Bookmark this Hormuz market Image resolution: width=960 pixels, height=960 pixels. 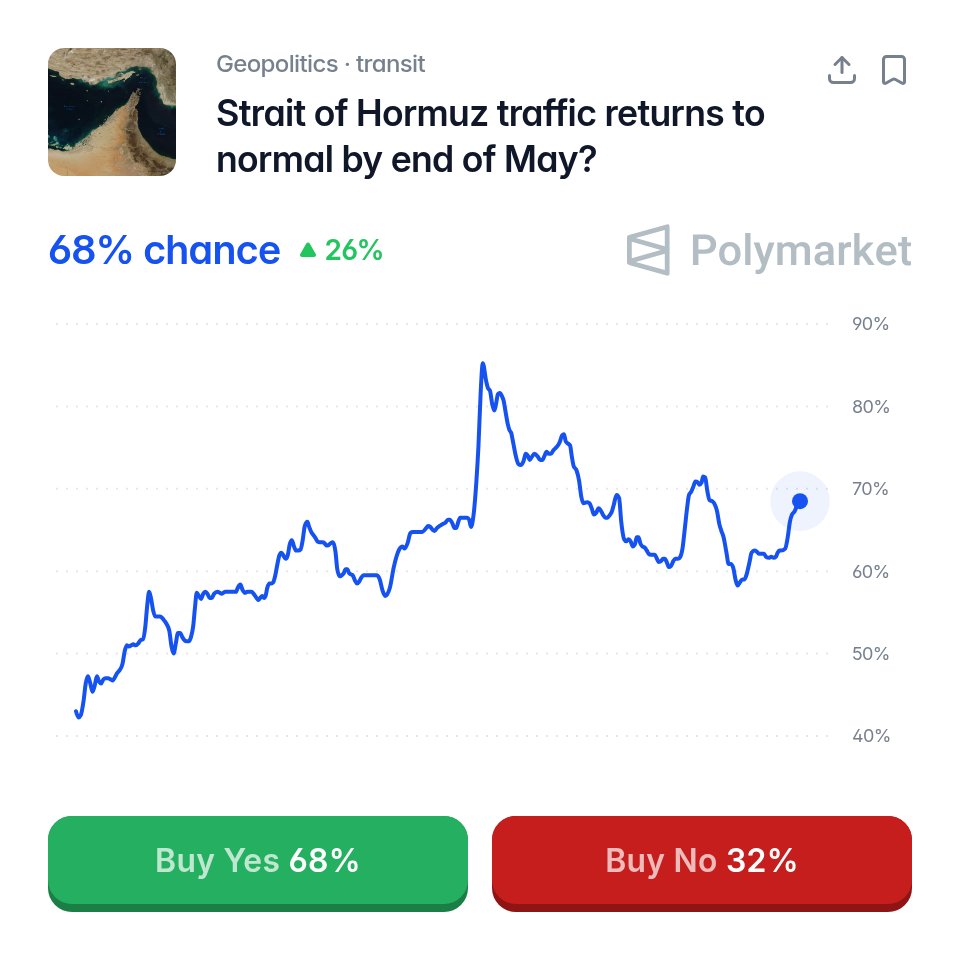pyautogui.click(x=893, y=70)
